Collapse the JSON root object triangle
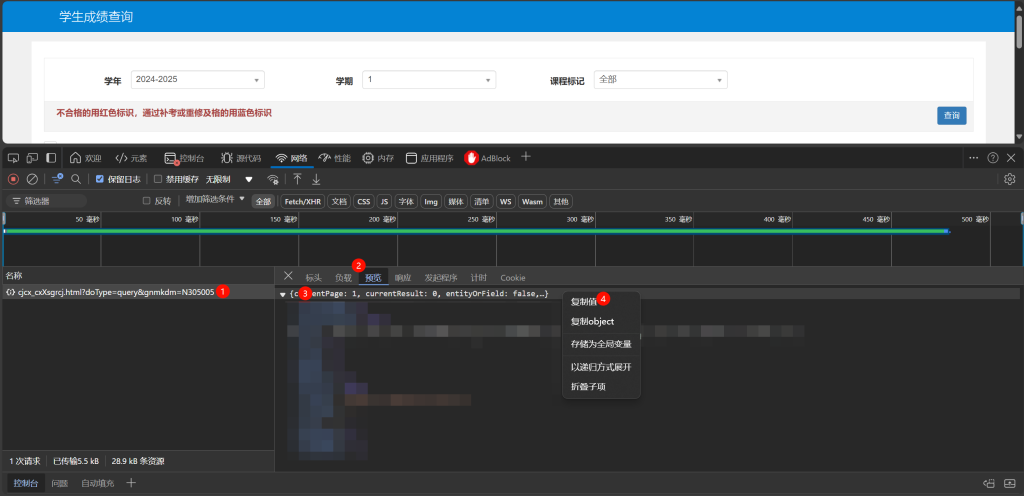1024x496 pixels. click(283, 294)
